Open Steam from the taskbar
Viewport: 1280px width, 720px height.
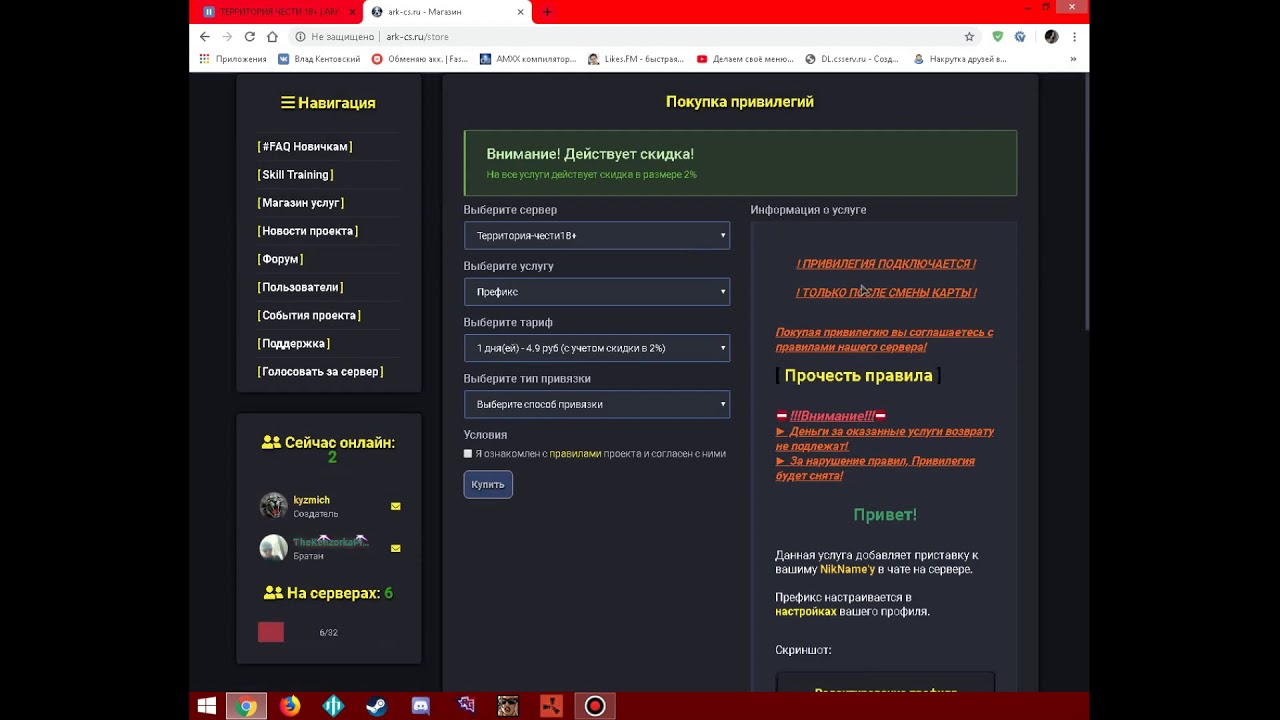377,706
